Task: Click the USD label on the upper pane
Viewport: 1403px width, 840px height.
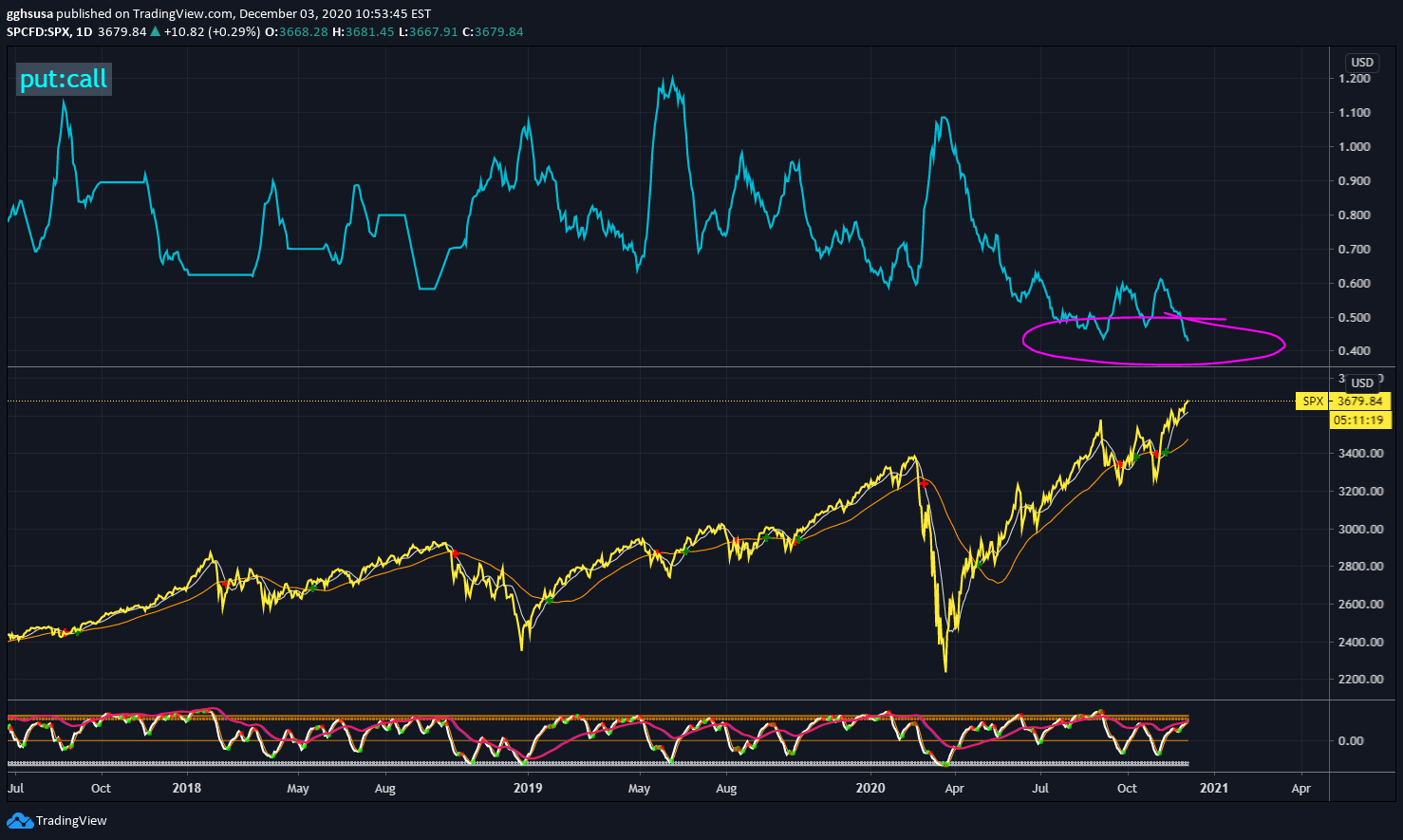Action: [x=1362, y=63]
